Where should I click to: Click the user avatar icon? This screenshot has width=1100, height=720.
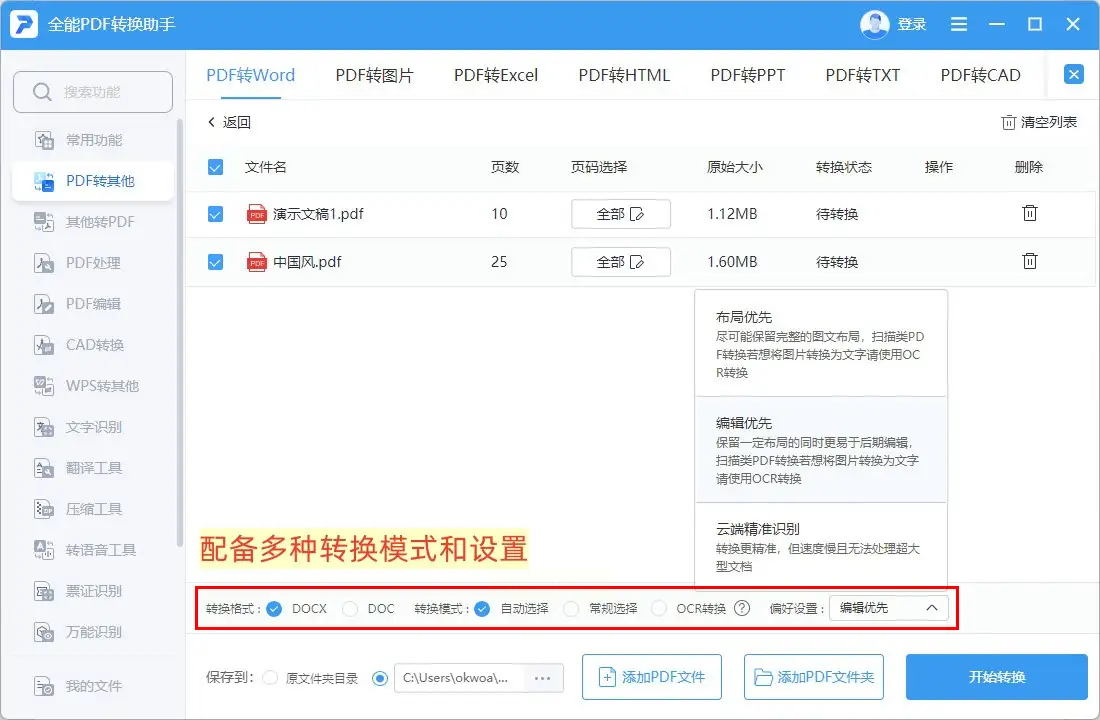tap(875, 24)
